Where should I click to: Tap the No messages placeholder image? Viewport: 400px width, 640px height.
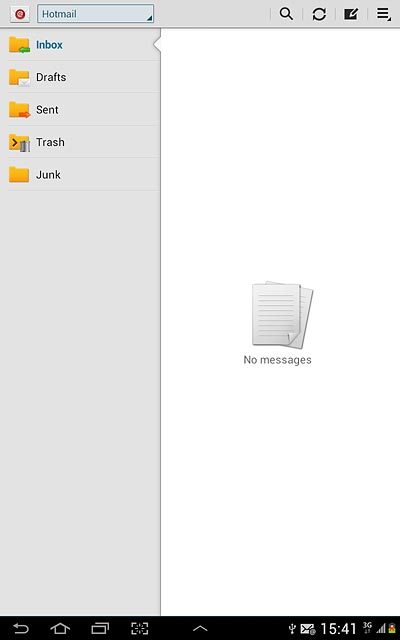[282, 314]
